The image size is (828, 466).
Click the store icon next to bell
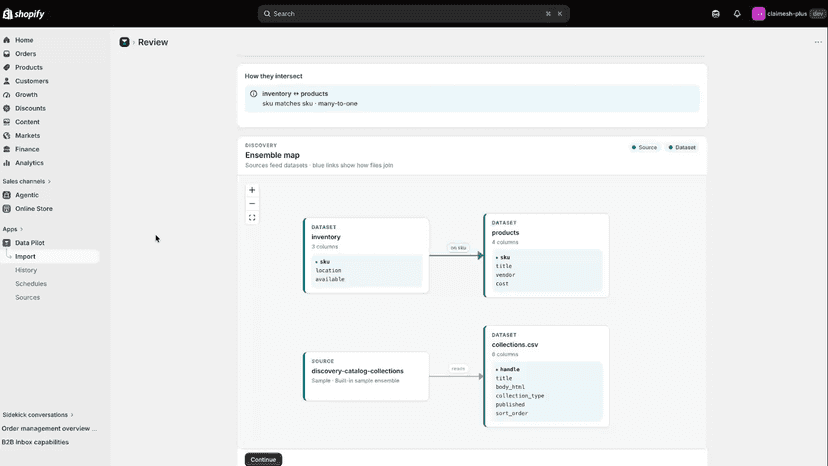tap(716, 14)
